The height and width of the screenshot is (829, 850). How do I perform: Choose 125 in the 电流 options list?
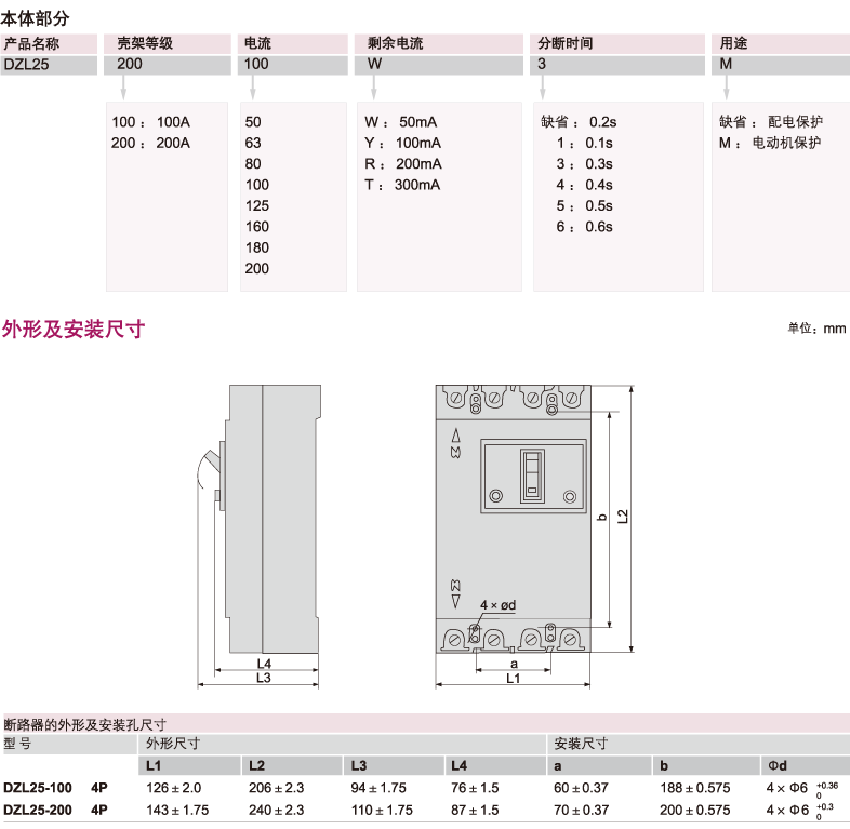point(257,206)
